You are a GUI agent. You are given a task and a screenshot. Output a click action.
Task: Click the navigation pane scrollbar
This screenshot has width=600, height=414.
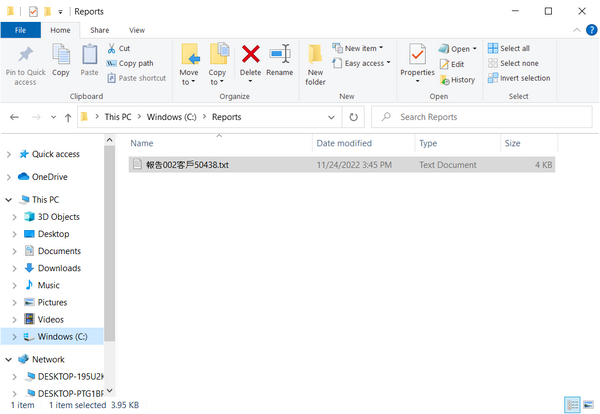point(109,243)
